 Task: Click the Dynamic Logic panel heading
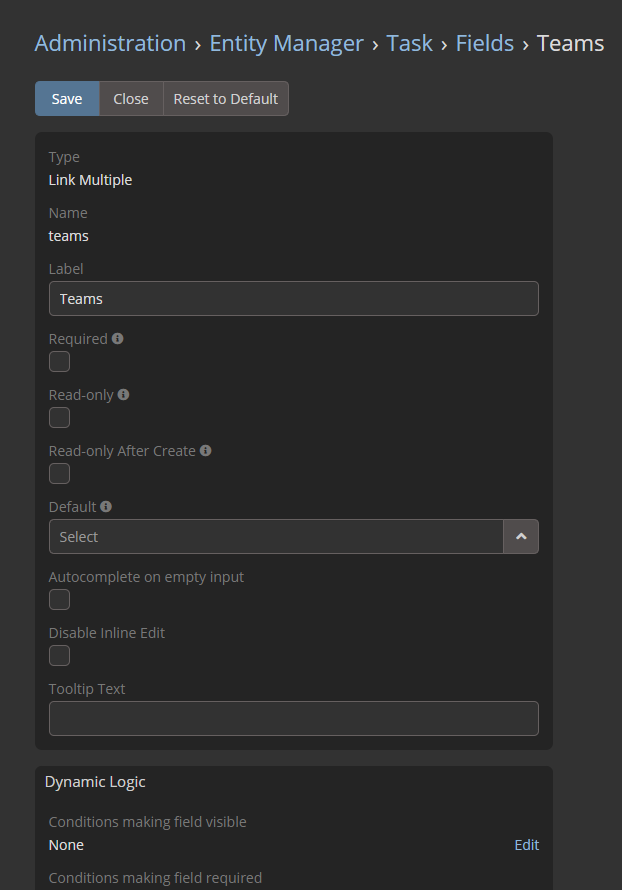pyautogui.click(x=95, y=782)
